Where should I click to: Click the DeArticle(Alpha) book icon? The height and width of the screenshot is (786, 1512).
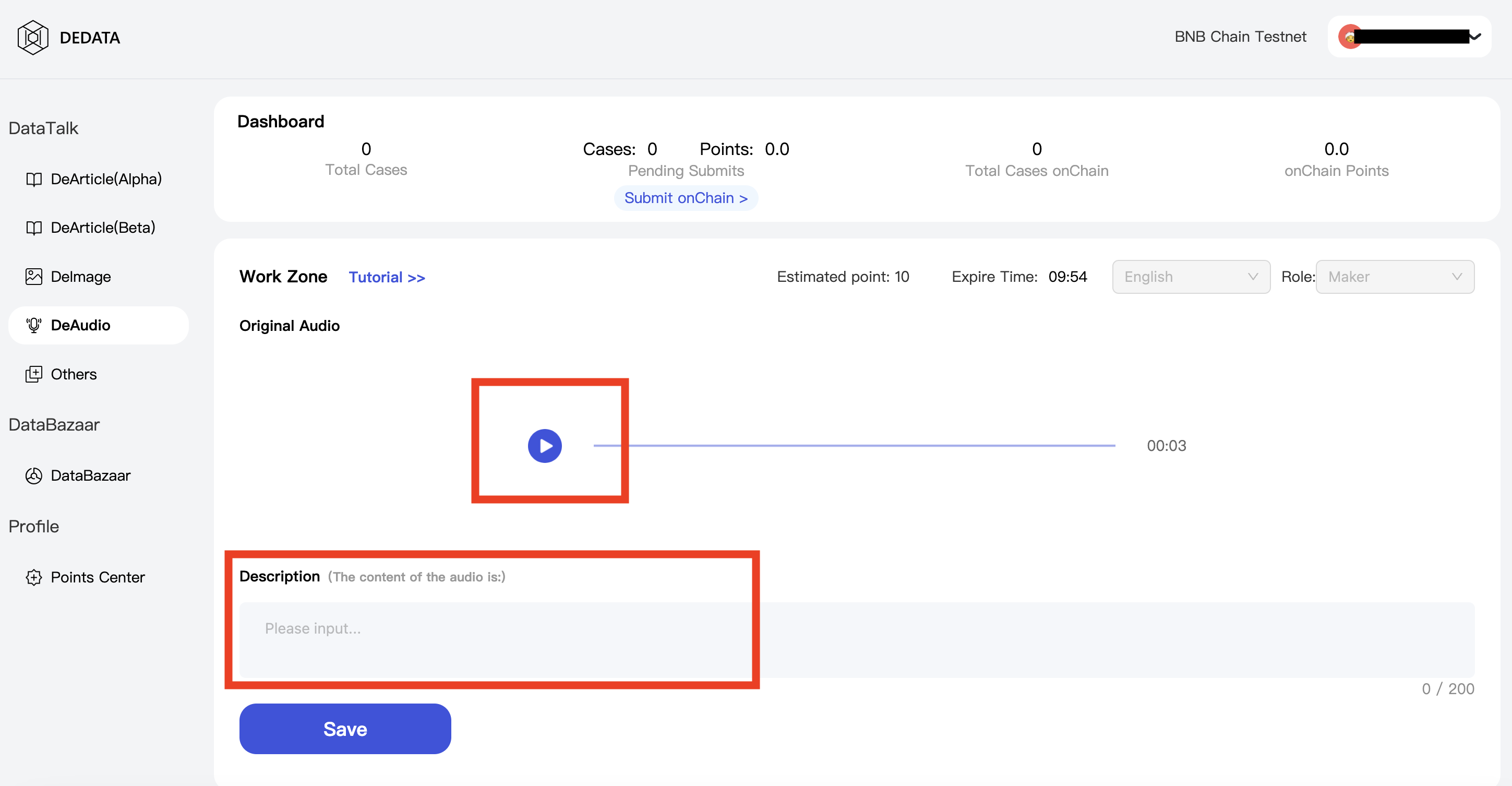pyautogui.click(x=34, y=179)
